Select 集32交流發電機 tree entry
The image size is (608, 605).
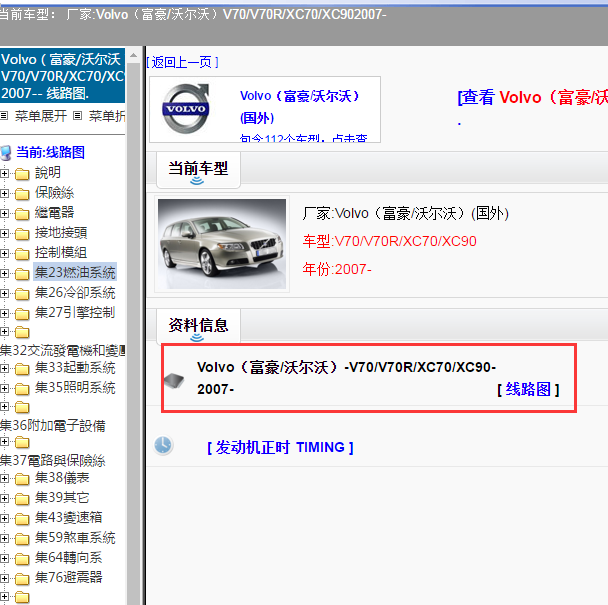click(x=63, y=351)
